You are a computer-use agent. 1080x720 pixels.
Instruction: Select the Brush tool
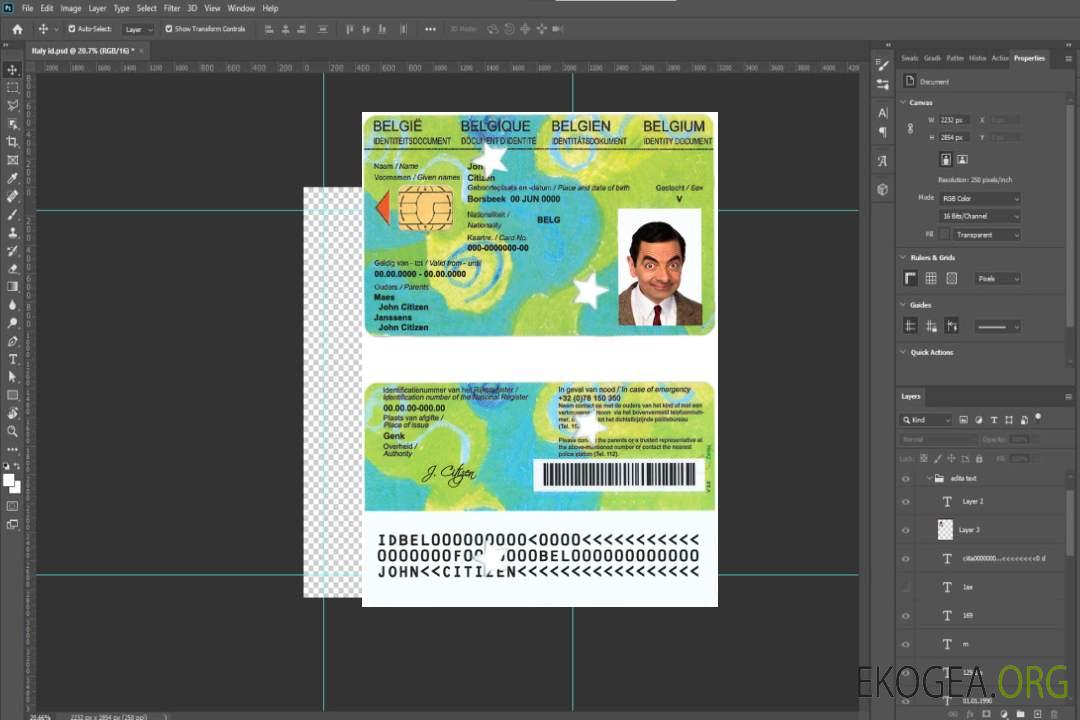point(12,214)
